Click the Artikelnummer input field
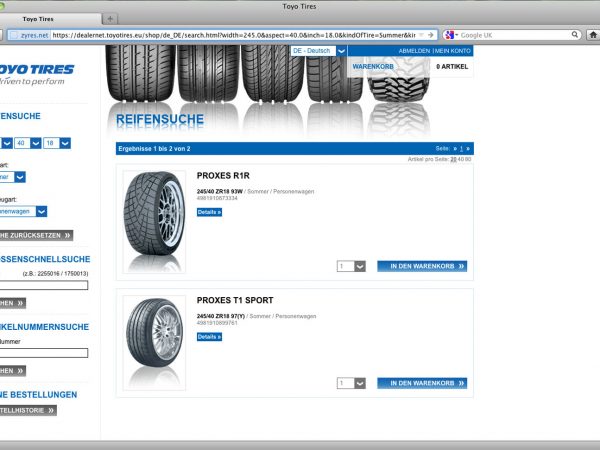 tap(44, 353)
